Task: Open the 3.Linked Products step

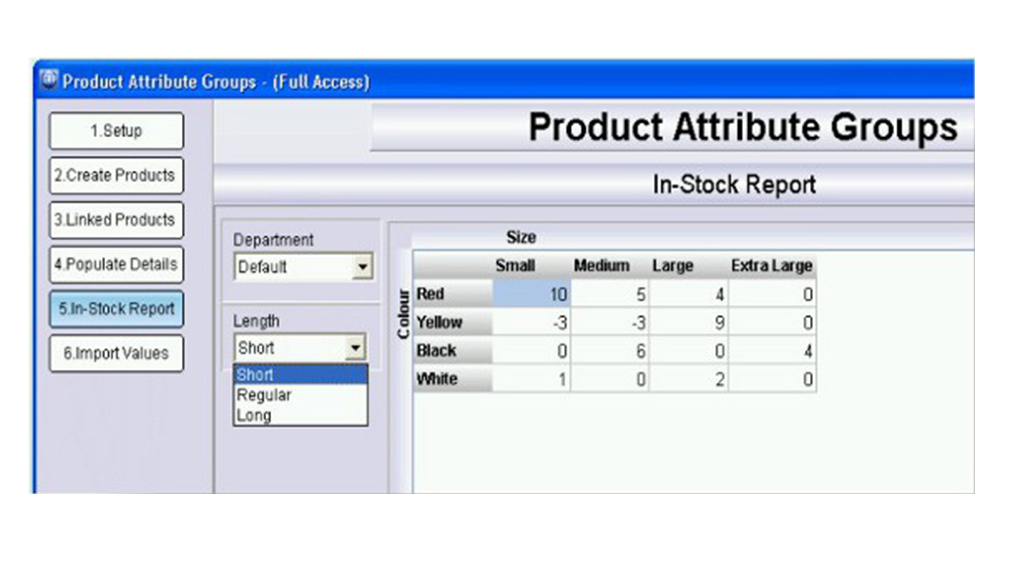Action: click(117, 220)
